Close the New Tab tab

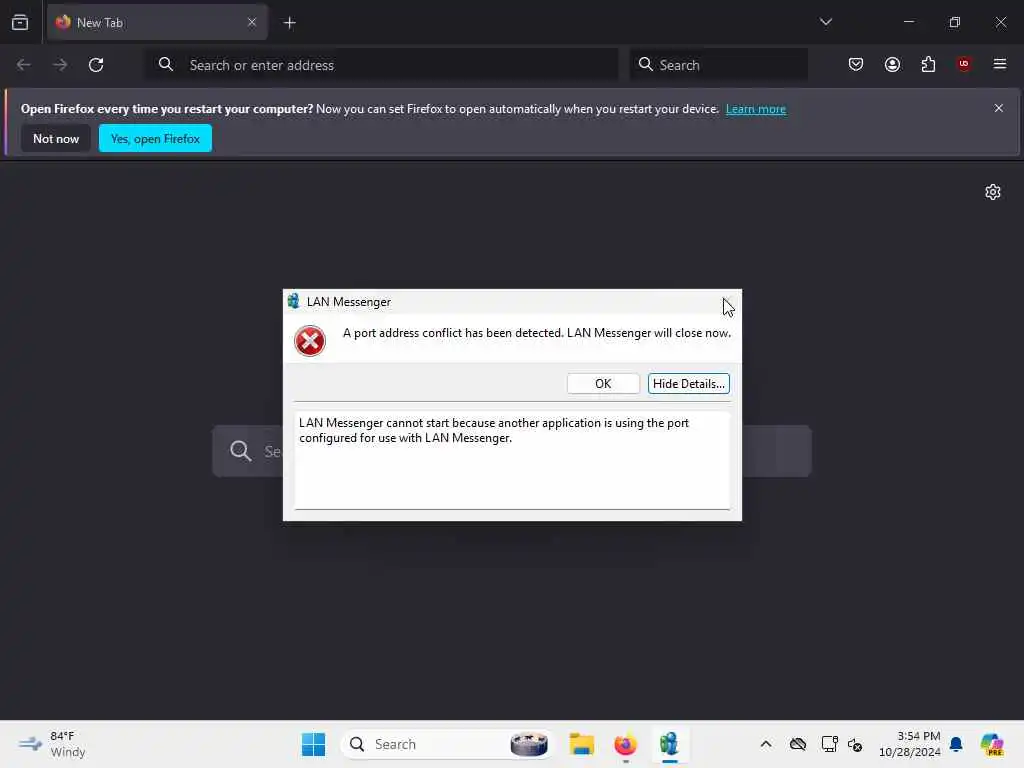tap(252, 22)
